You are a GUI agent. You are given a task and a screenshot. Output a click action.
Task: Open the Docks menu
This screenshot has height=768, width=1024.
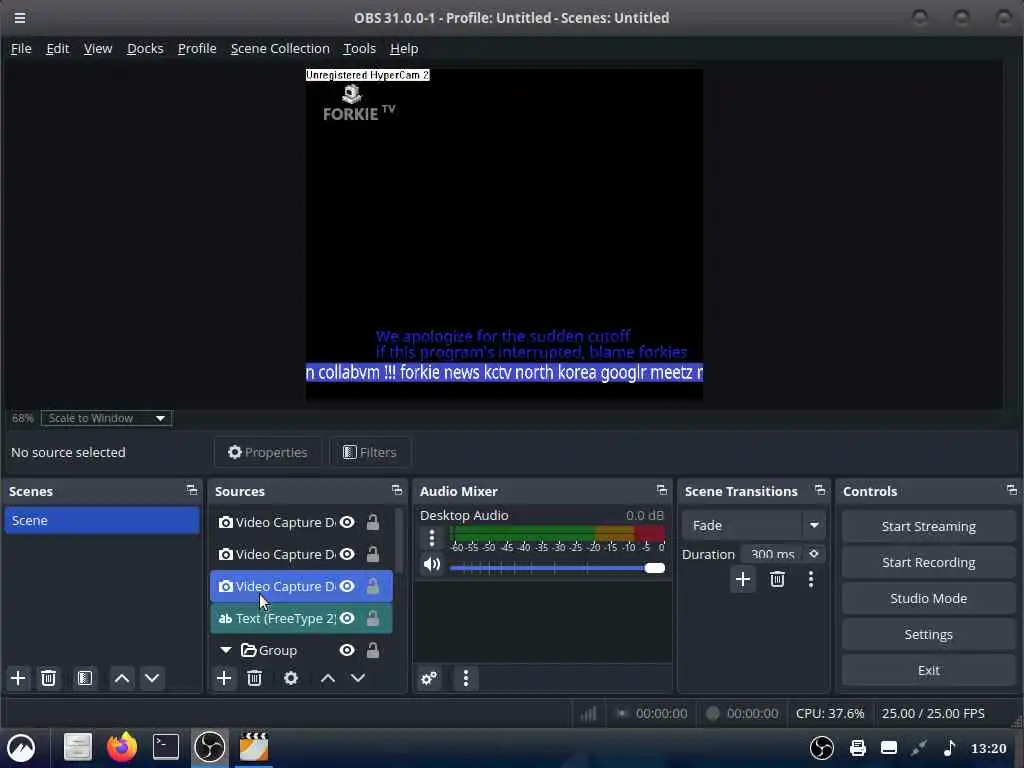[145, 48]
